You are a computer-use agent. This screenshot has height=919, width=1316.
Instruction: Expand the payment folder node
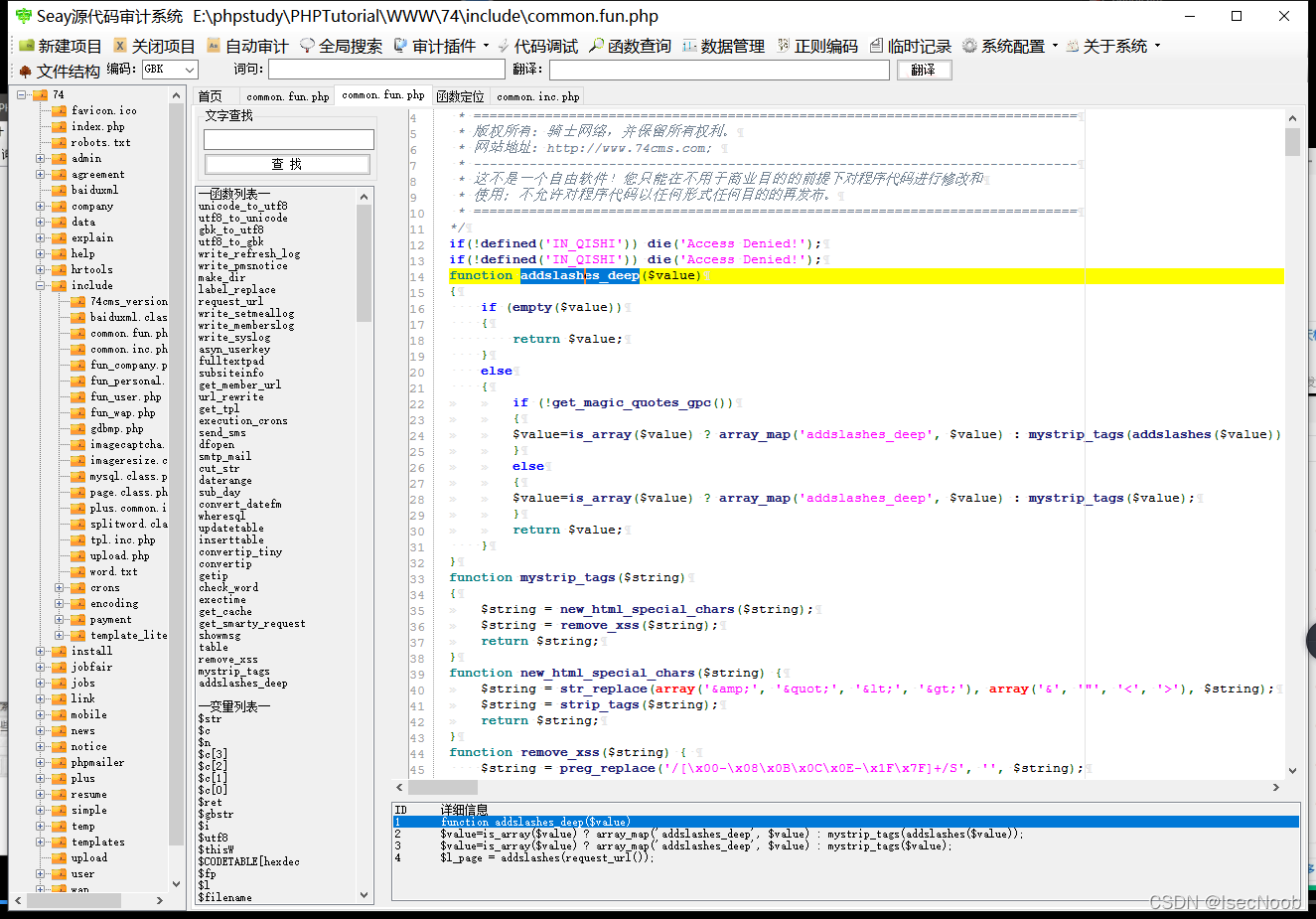tap(60, 620)
